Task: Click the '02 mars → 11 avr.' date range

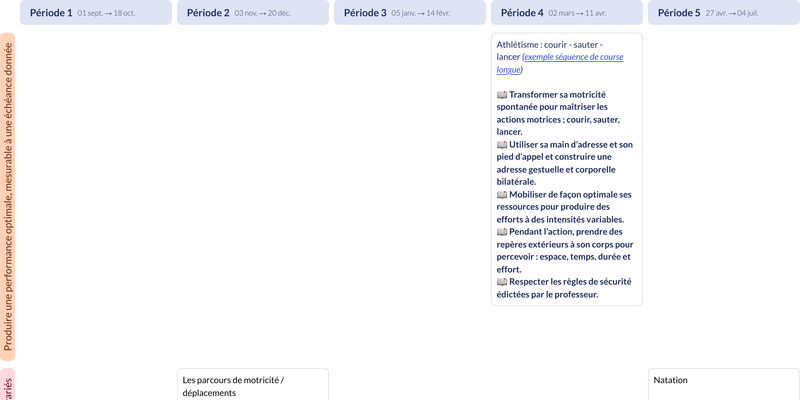Action: 577,13
